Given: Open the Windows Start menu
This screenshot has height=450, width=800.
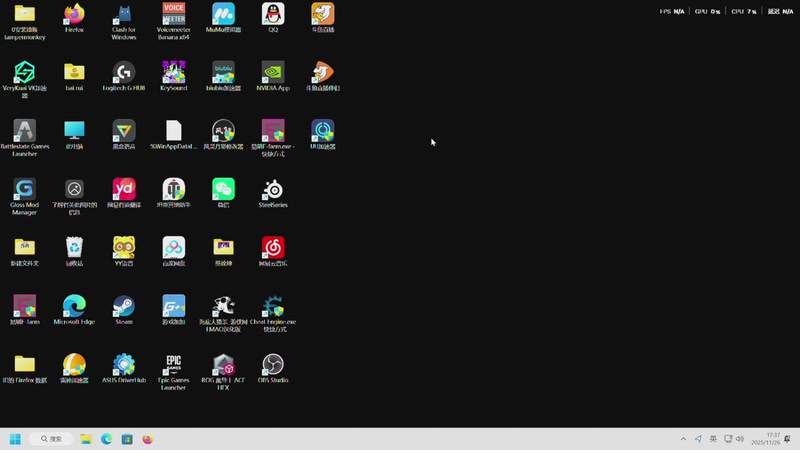Looking at the screenshot, I should coord(15,439).
